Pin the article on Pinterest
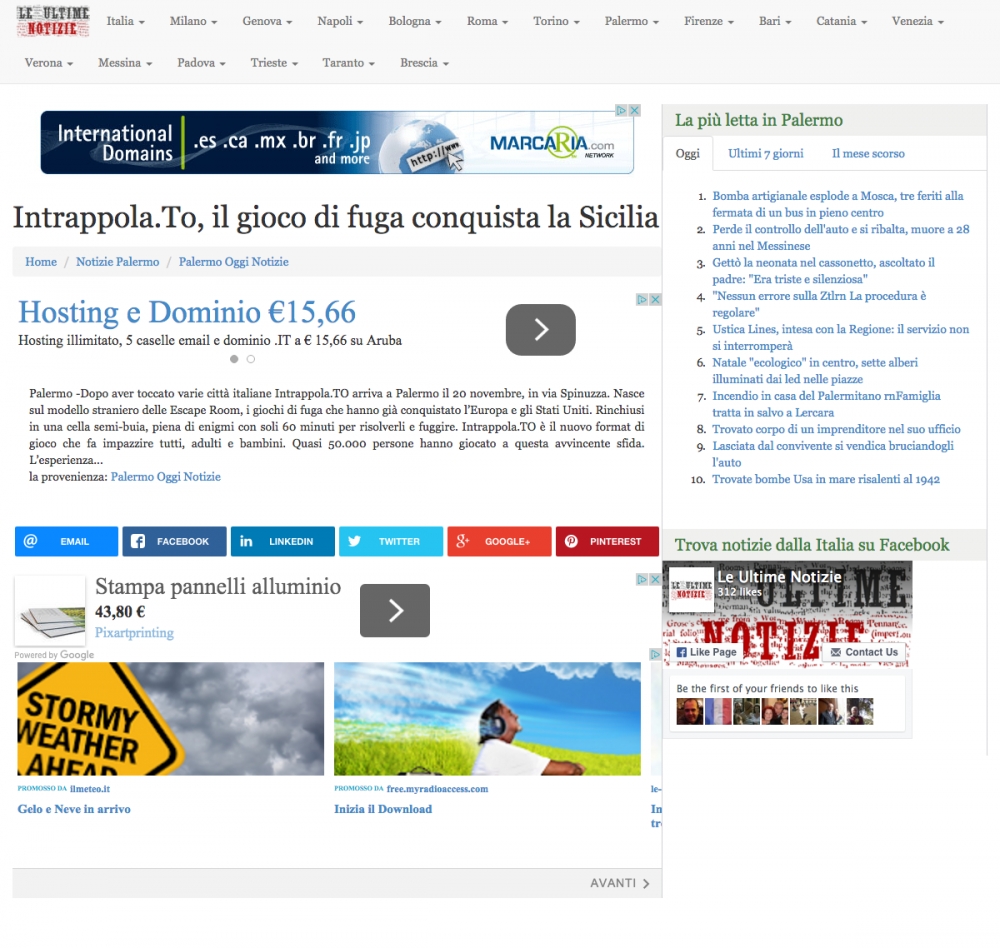1000x948 pixels. click(607, 541)
